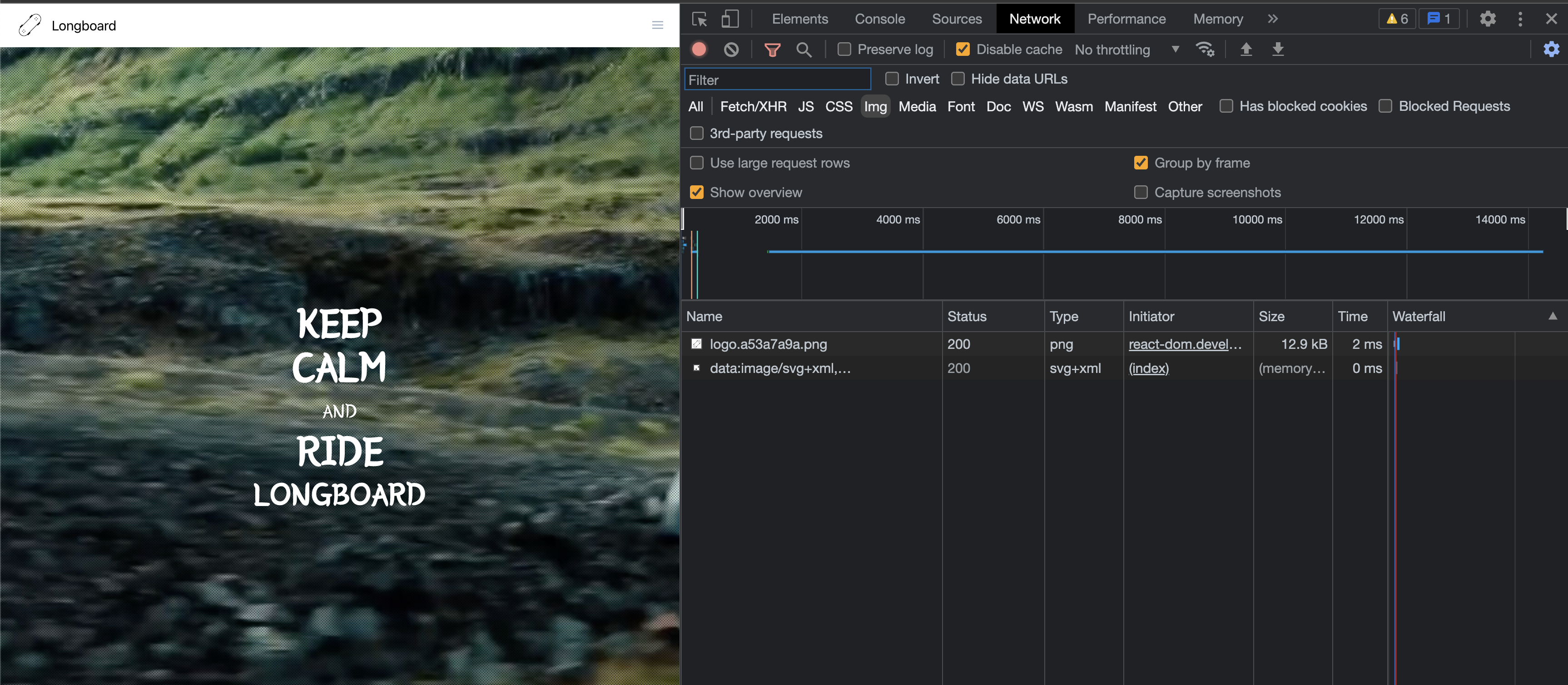Image resolution: width=1568 pixels, height=685 pixels.
Task: Enable the Capture screenshots checkbox
Action: (x=1141, y=193)
